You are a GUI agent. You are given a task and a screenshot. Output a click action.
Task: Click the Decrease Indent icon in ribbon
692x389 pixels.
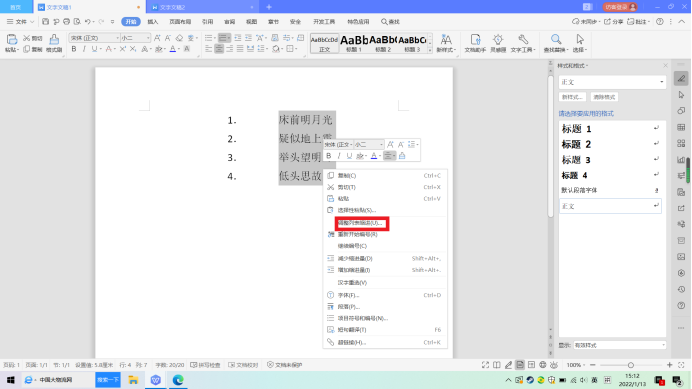[x=238, y=38]
